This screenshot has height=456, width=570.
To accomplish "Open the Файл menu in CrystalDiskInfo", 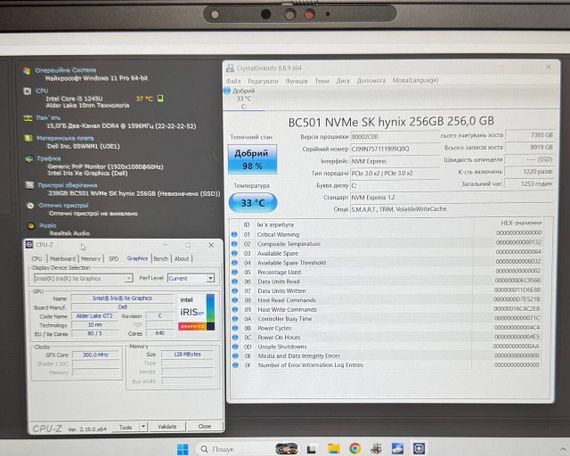I will (233, 81).
